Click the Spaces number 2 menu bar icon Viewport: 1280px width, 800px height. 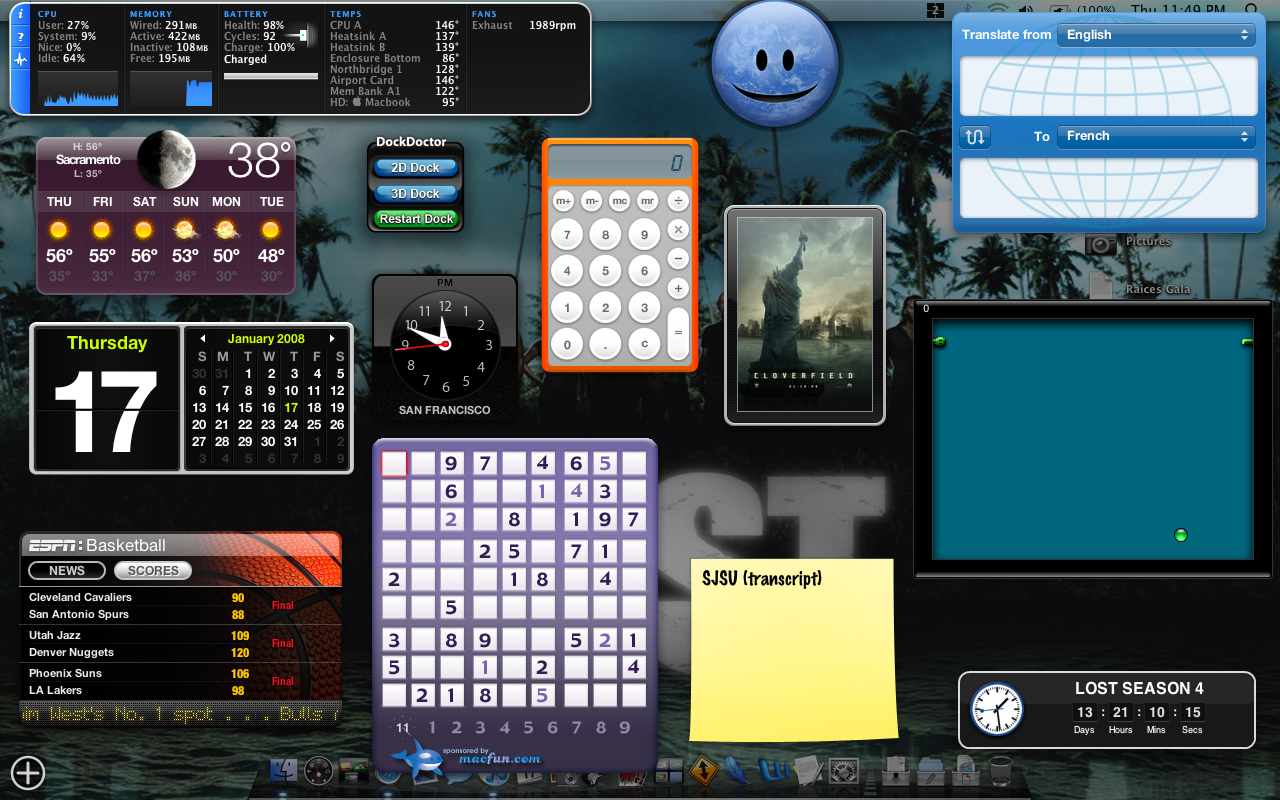(936, 10)
